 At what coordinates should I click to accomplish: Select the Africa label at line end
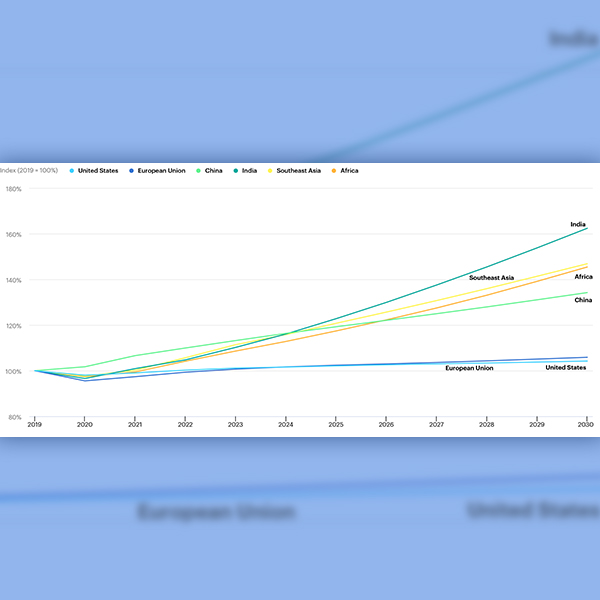[583, 276]
